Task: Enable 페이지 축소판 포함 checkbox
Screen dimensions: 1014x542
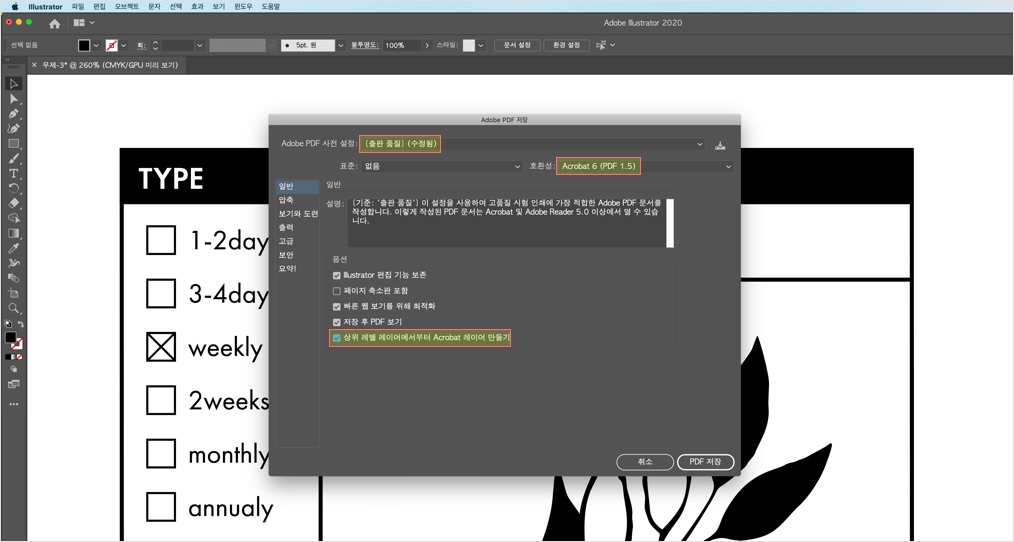Action: pyautogui.click(x=336, y=291)
